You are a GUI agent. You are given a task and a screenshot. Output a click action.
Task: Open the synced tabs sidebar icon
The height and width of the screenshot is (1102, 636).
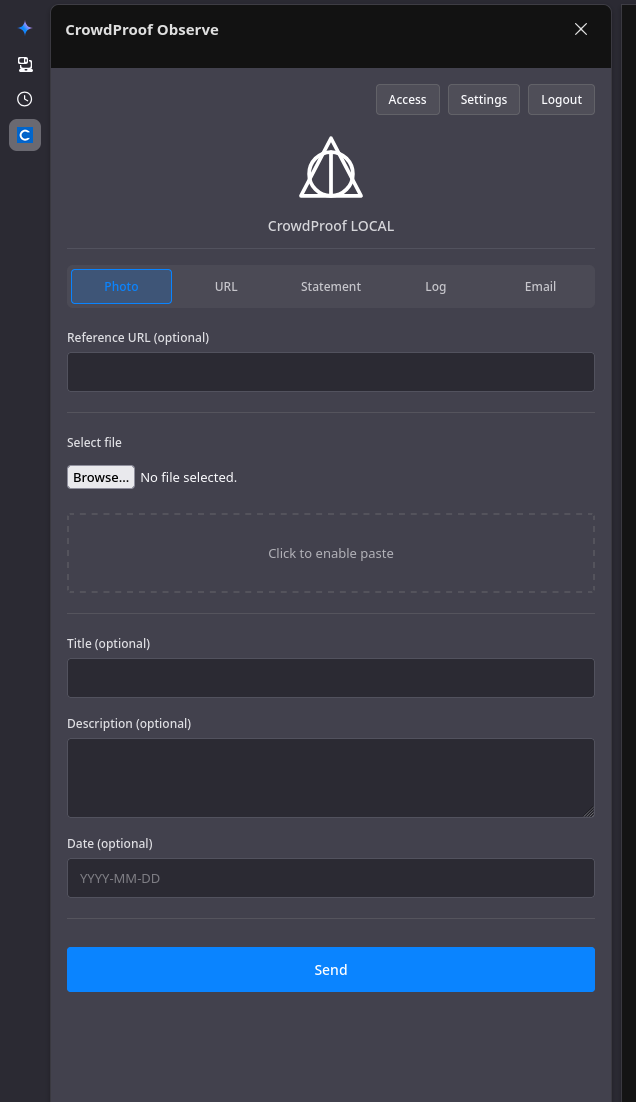25,64
